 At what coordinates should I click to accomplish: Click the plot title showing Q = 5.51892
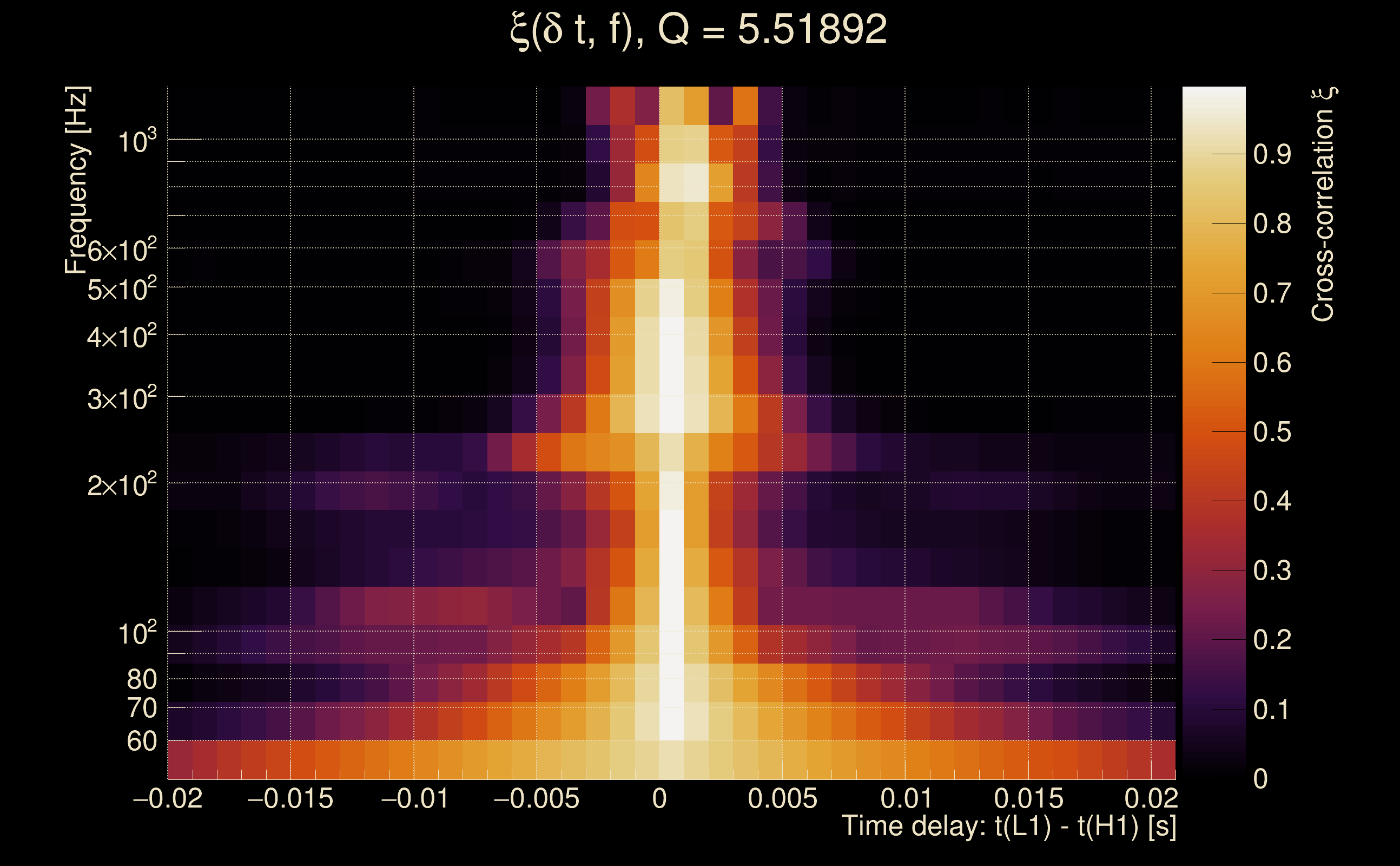pyautogui.click(x=698, y=30)
